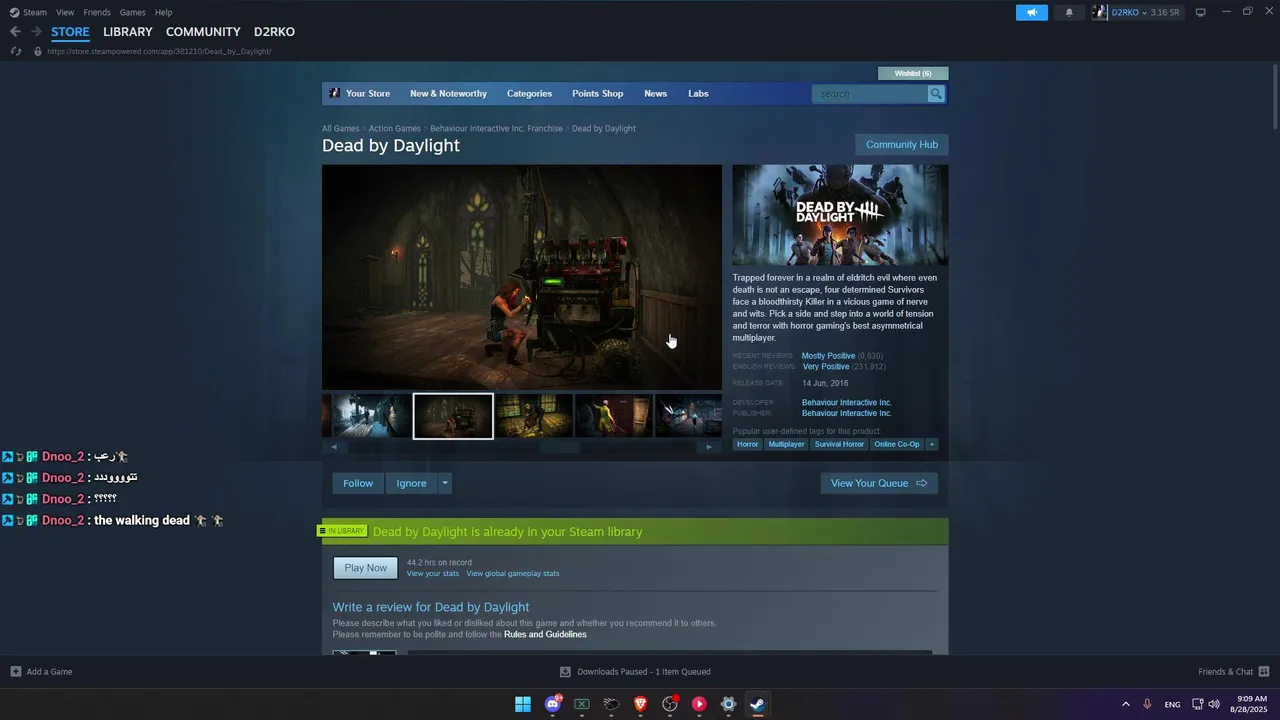Go to the Points Shop
This screenshot has width=1280, height=720.
(x=597, y=93)
